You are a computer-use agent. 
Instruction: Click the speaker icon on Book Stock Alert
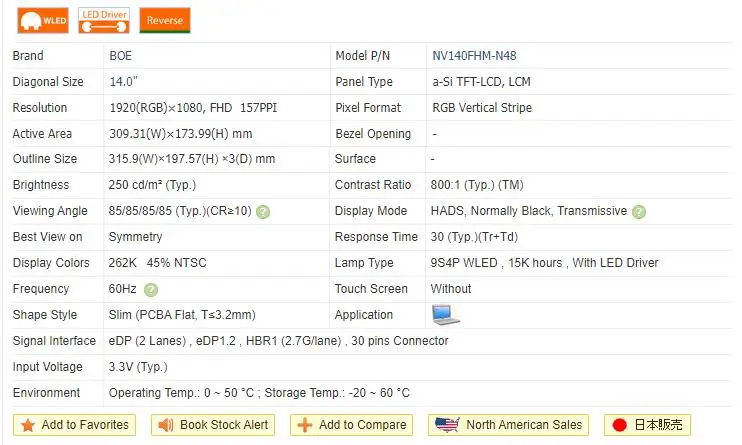point(166,425)
